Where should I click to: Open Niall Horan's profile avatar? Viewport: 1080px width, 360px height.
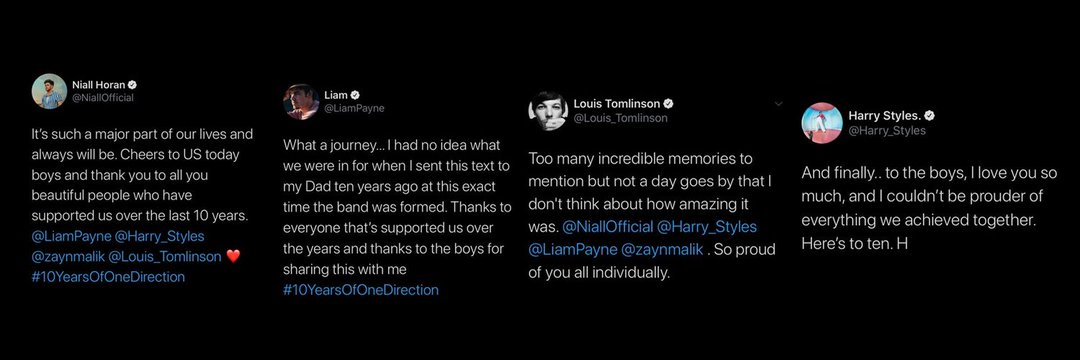click(50, 91)
